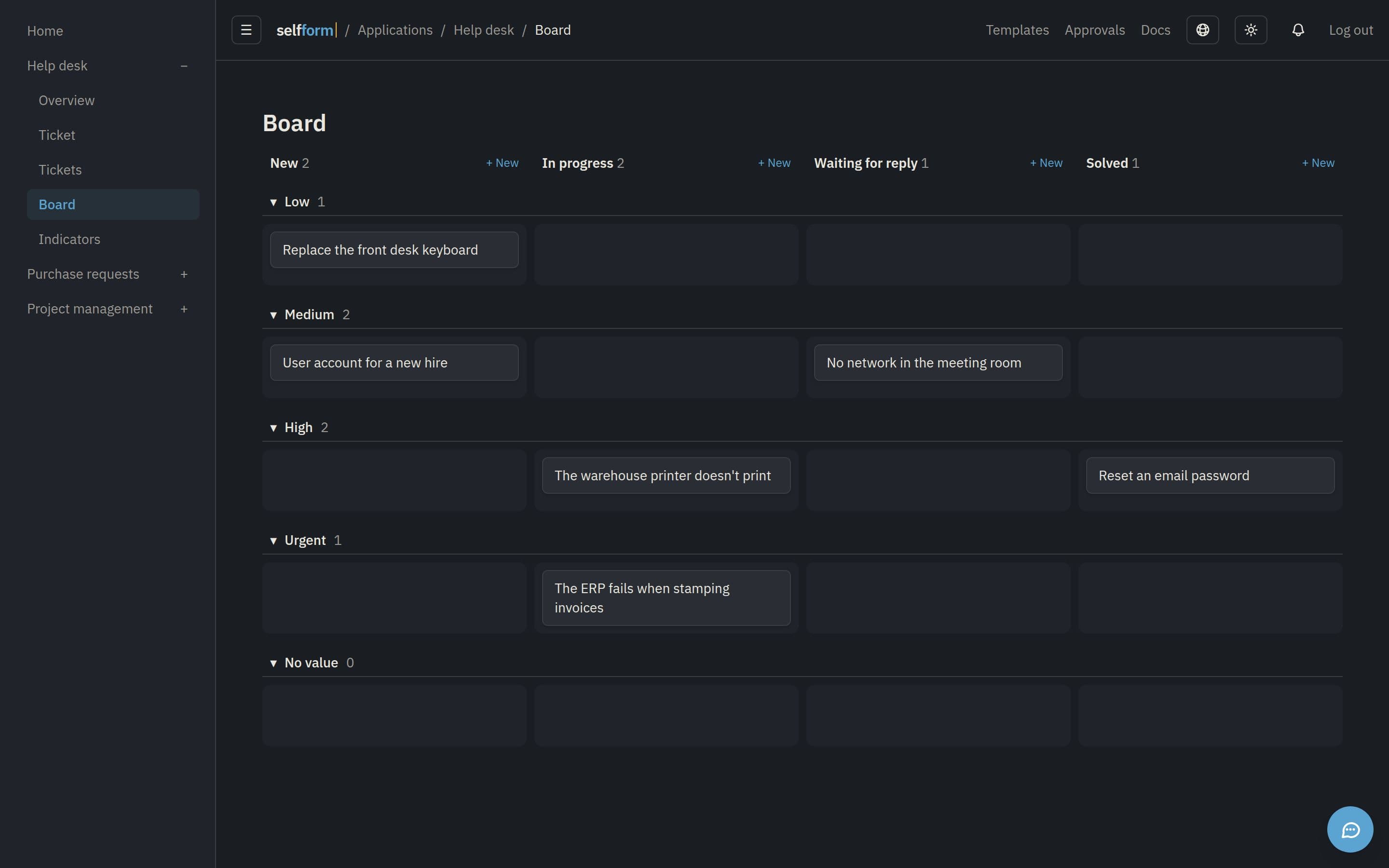Viewport: 1389px width, 868px height.
Task: Add new ticket in In progress column
Action: point(774,163)
